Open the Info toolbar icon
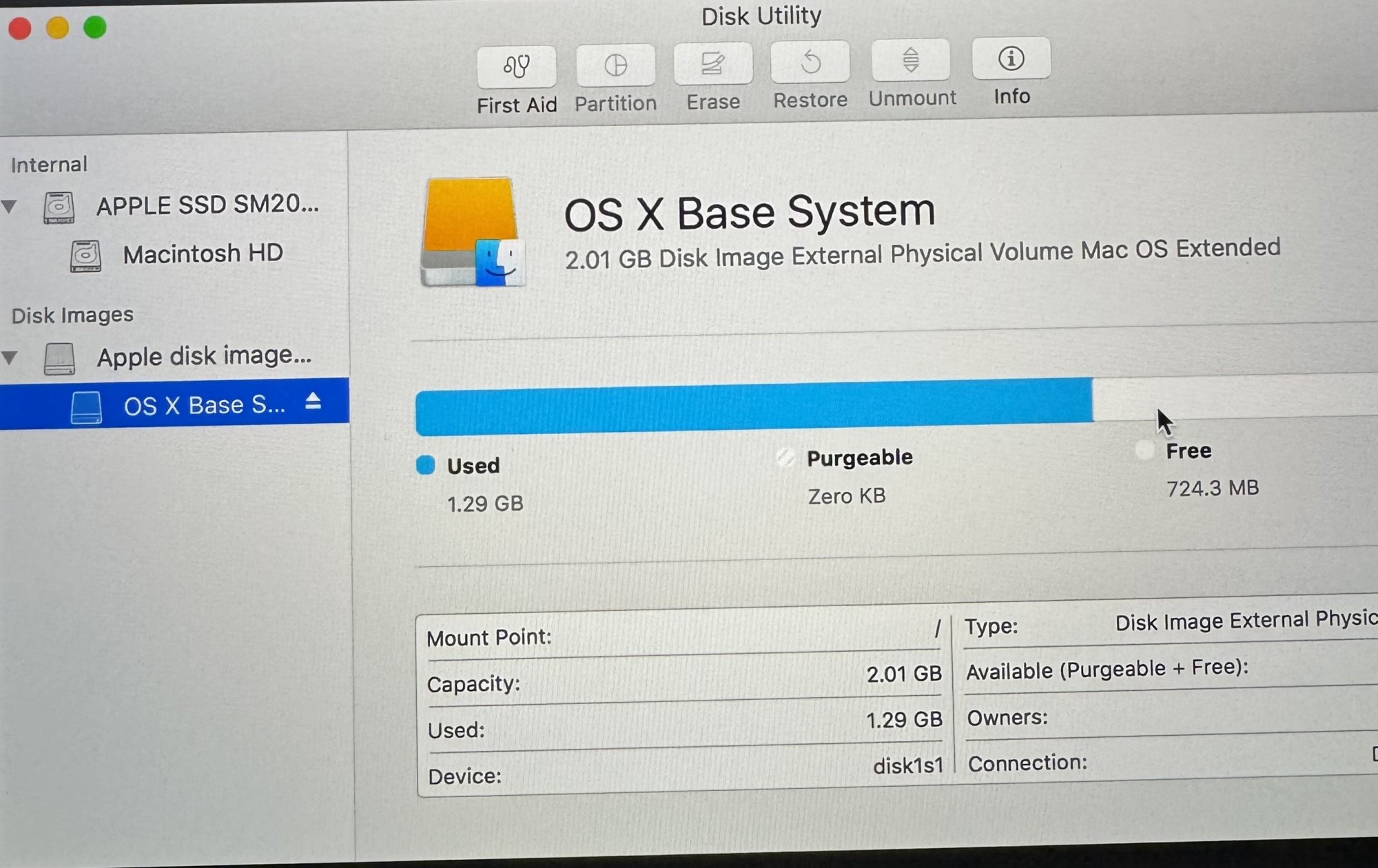The width and height of the screenshot is (1378, 868). pyautogui.click(x=1011, y=58)
